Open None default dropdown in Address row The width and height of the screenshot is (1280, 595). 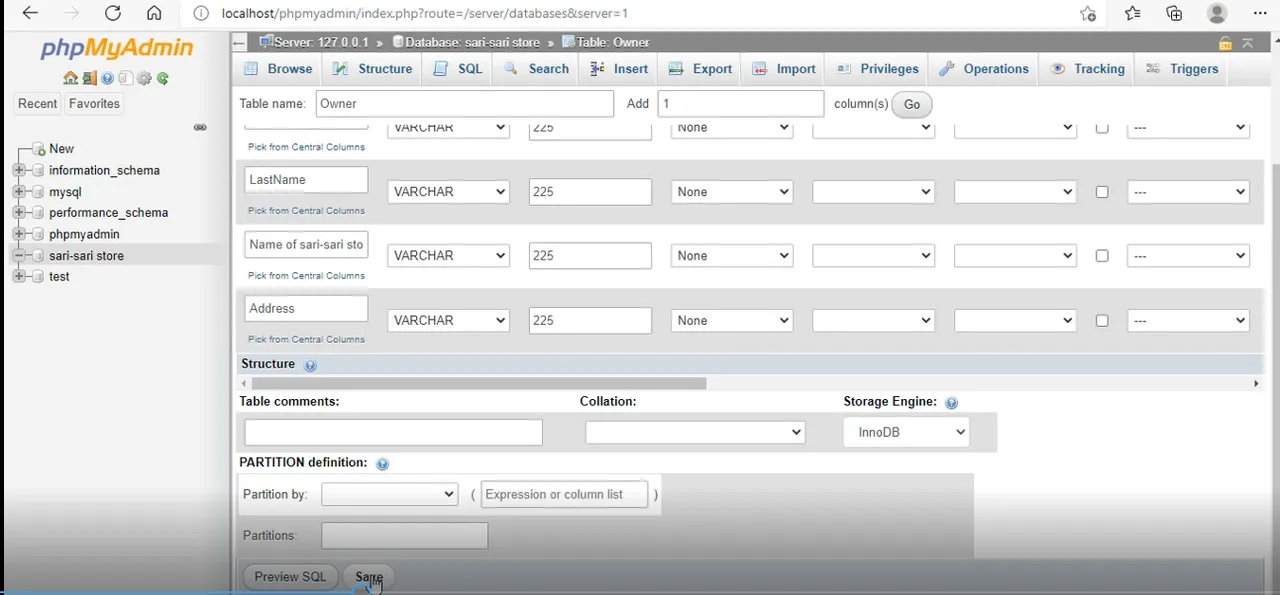tap(732, 321)
